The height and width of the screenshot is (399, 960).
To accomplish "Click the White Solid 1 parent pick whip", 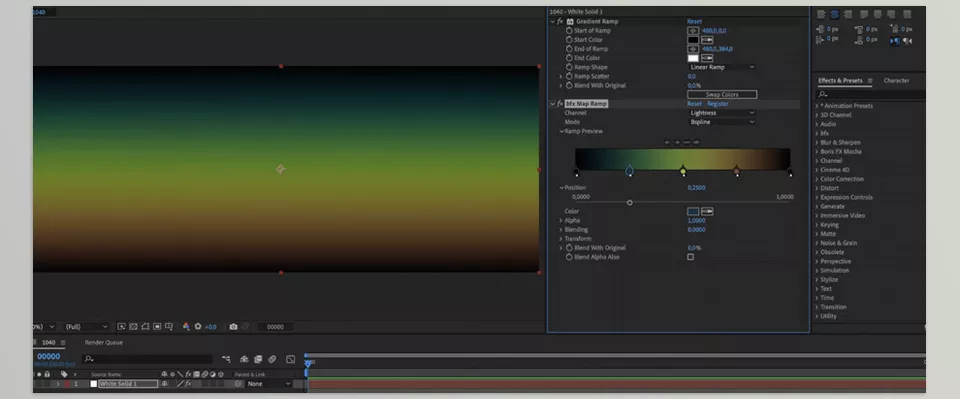I will 238,384.
